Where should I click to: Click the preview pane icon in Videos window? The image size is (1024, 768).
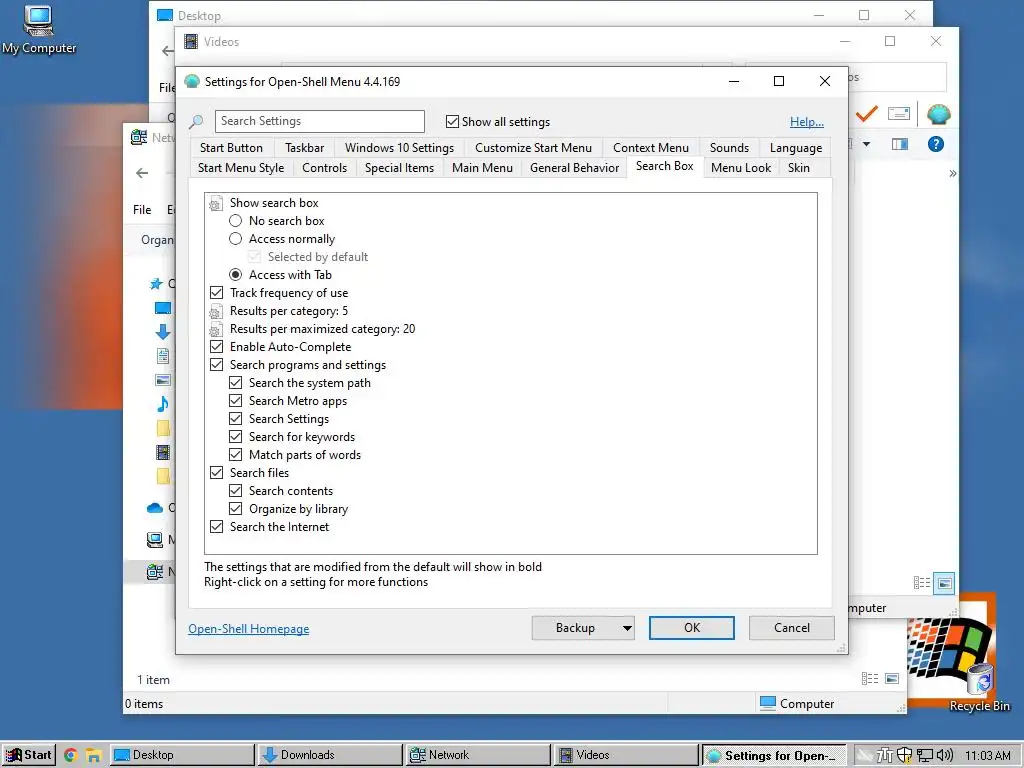(x=900, y=144)
